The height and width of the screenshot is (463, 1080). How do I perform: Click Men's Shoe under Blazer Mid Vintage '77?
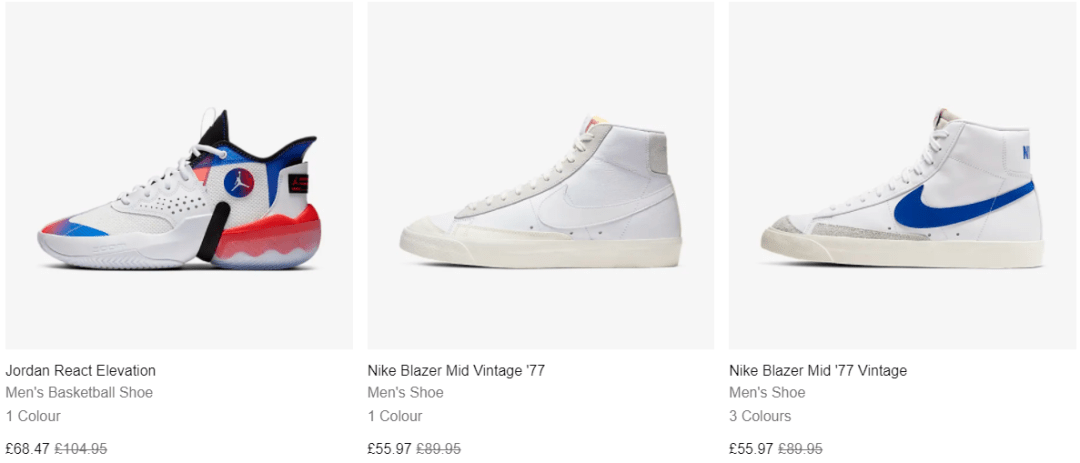tap(406, 393)
